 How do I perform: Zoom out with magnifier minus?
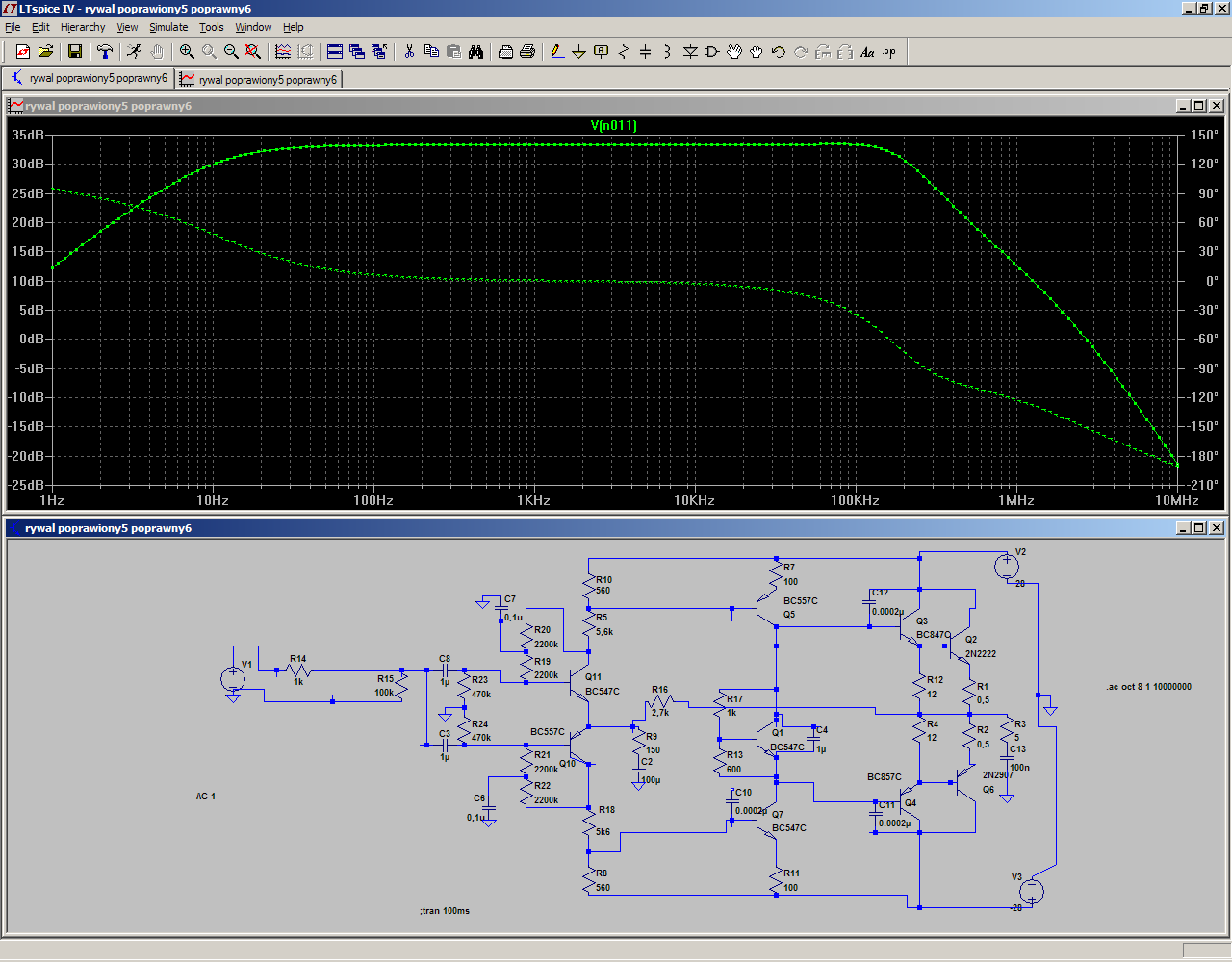point(231,52)
